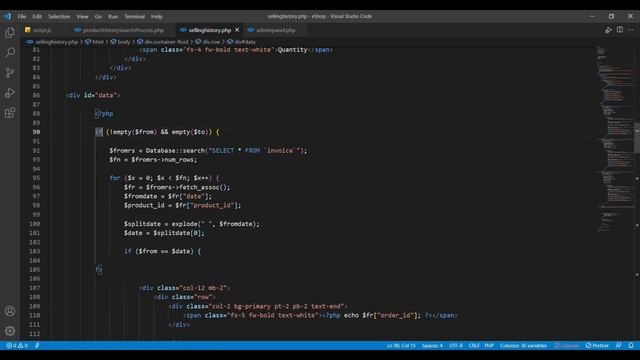640x360 pixels.
Task: Click Ln 90, Col 15 in status bar
Action: tap(401, 345)
